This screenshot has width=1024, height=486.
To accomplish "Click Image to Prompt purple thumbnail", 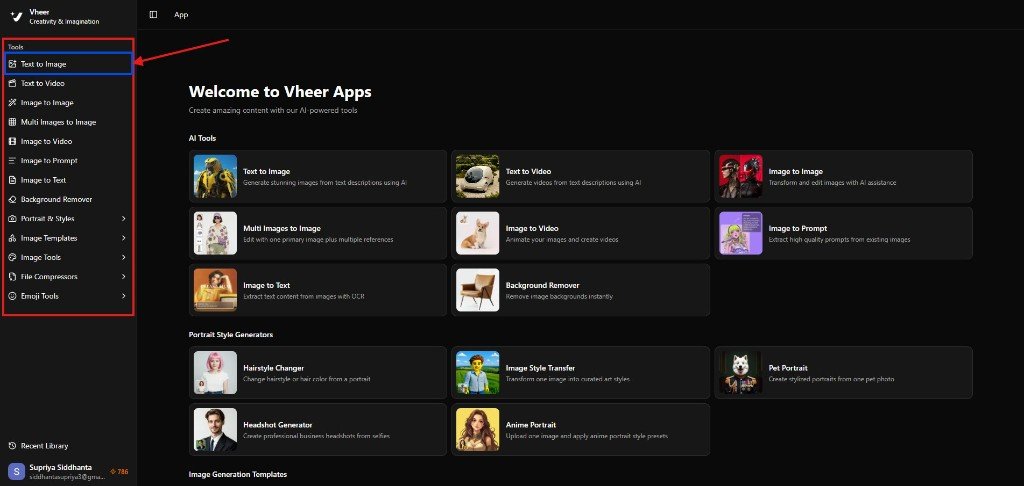I will tap(741, 233).
